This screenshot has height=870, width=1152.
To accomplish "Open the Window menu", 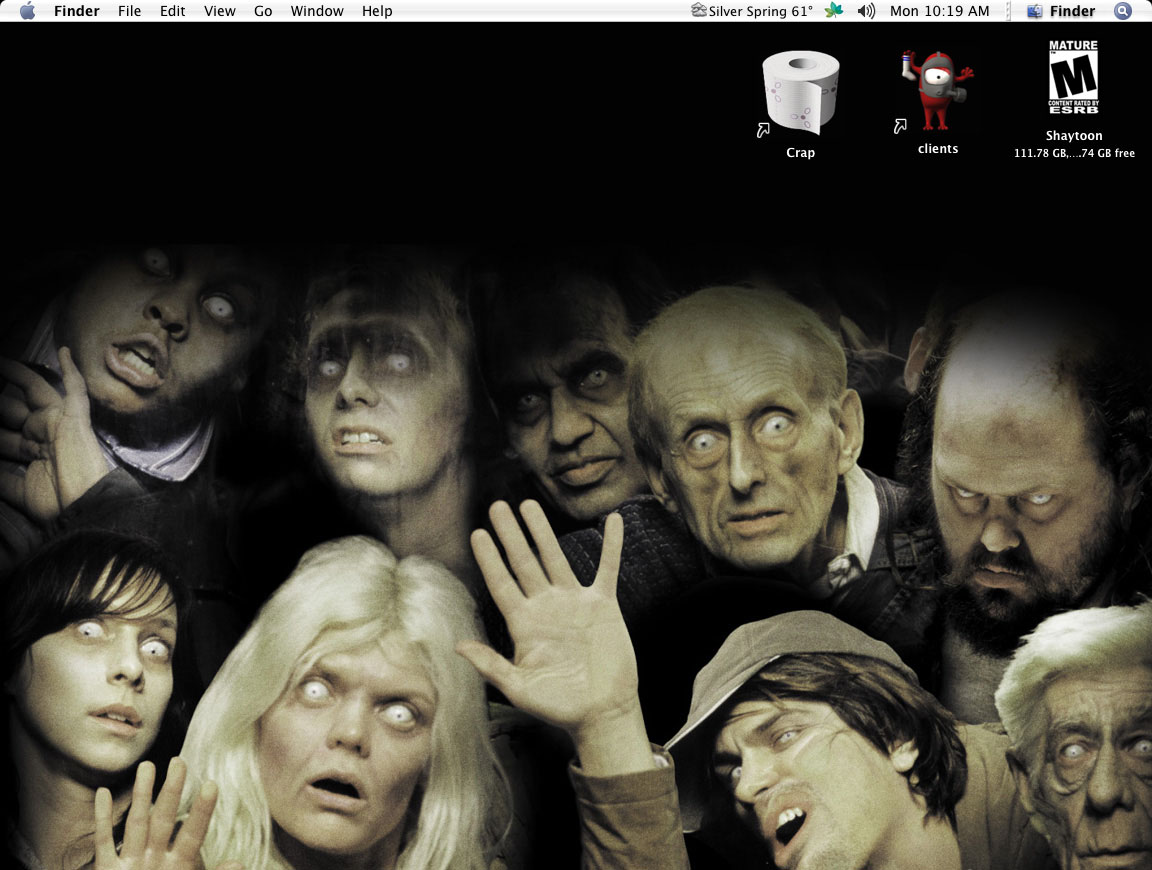I will click(x=317, y=11).
